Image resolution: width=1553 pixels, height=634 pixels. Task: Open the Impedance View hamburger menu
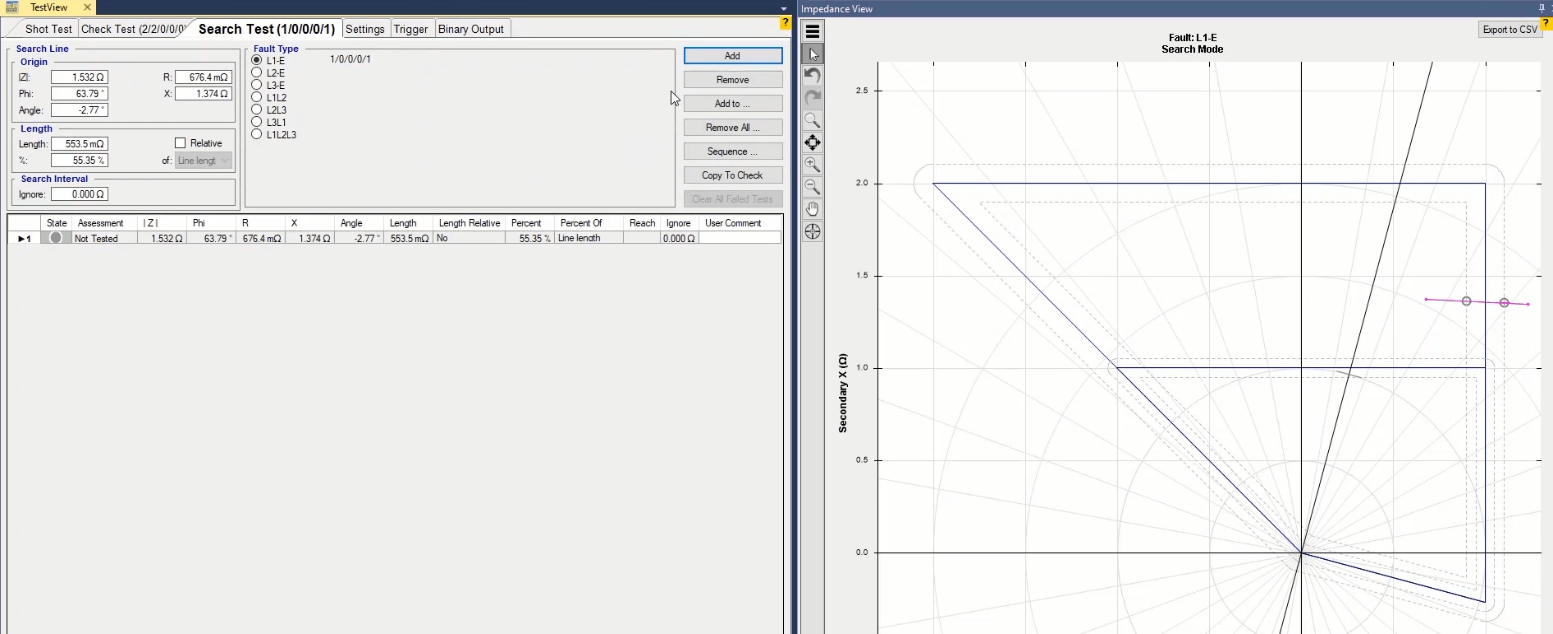(812, 32)
